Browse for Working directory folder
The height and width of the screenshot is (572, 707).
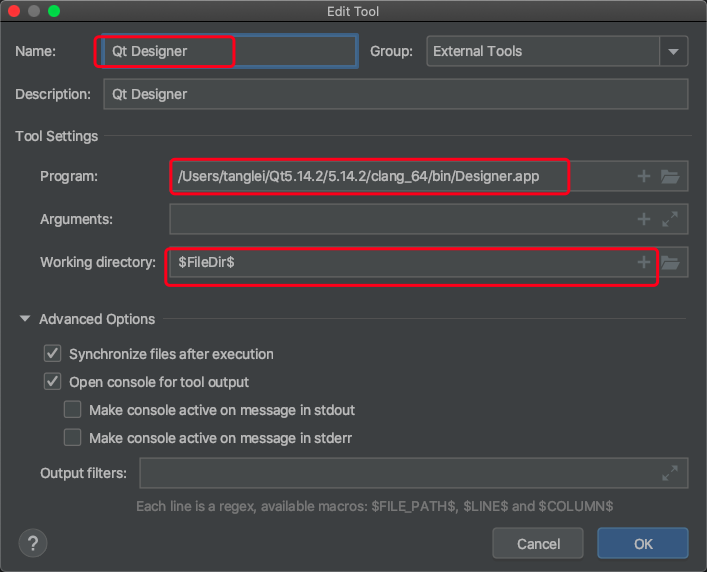pos(670,262)
